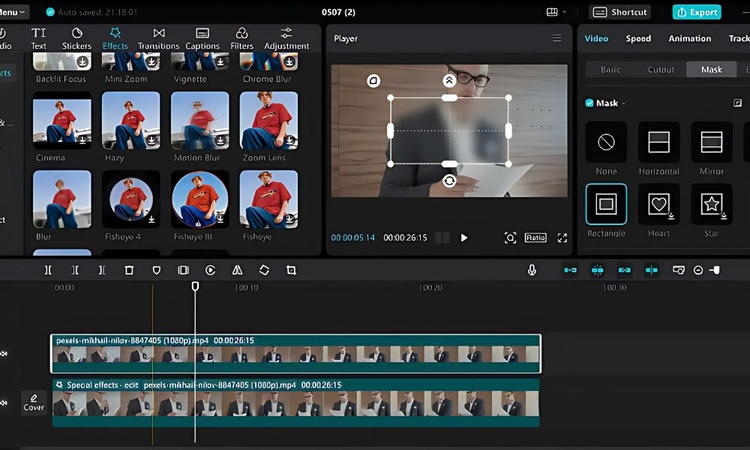Open the Shortcut panel
Viewport: 750px width, 450px height.
click(620, 12)
